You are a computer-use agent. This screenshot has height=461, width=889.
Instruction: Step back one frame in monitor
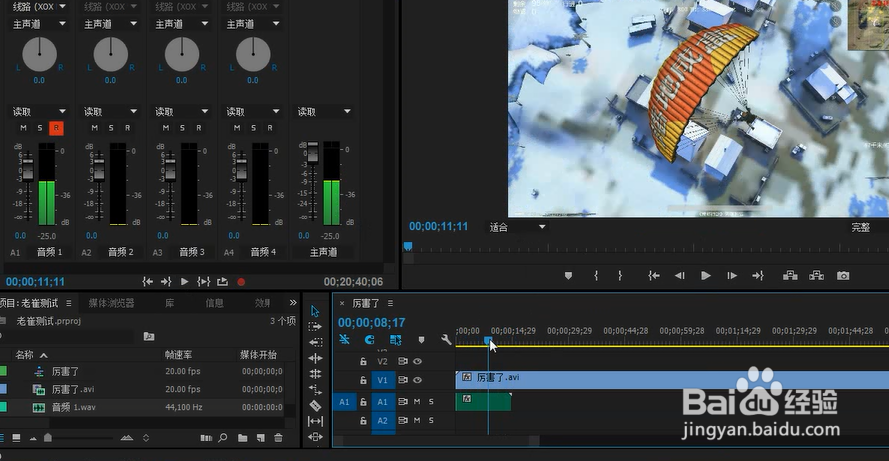679,276
